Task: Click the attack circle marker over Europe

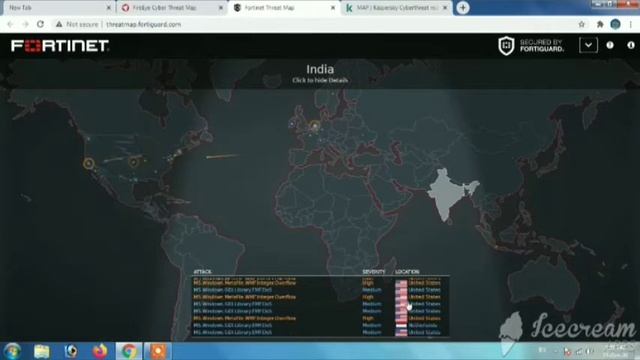Action: point(314,126)
